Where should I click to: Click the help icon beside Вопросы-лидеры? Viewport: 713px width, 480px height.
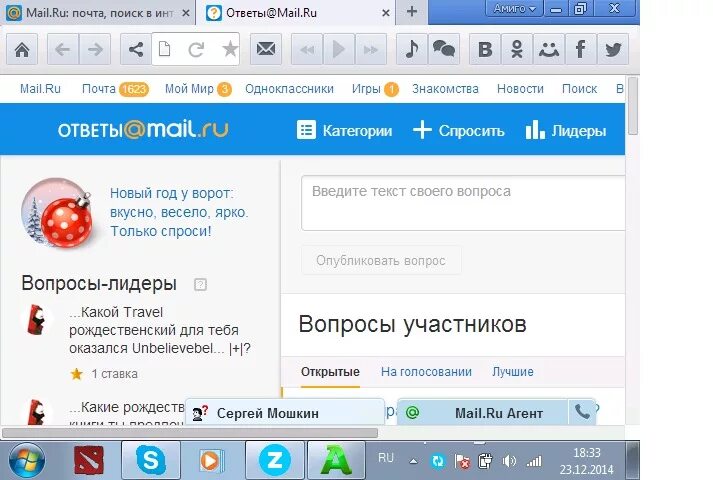tap(200, 285)
